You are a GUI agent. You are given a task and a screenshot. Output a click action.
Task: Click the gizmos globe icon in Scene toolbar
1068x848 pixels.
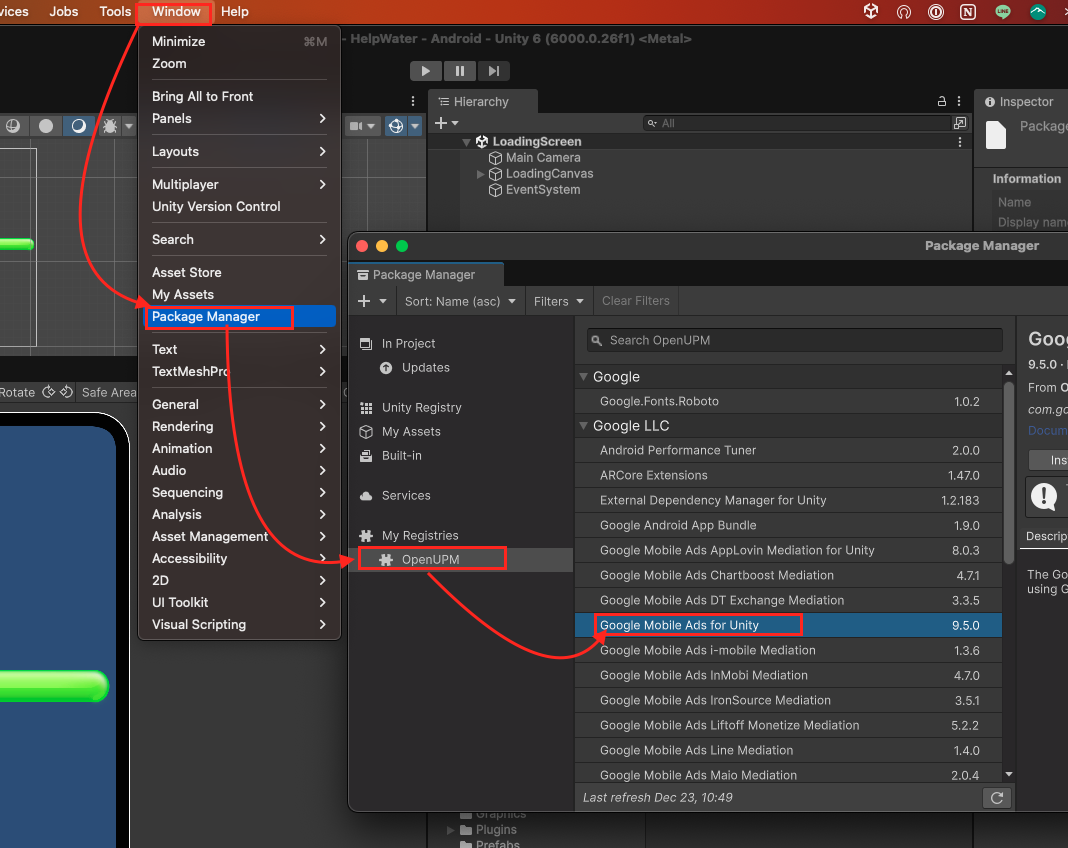396,126
